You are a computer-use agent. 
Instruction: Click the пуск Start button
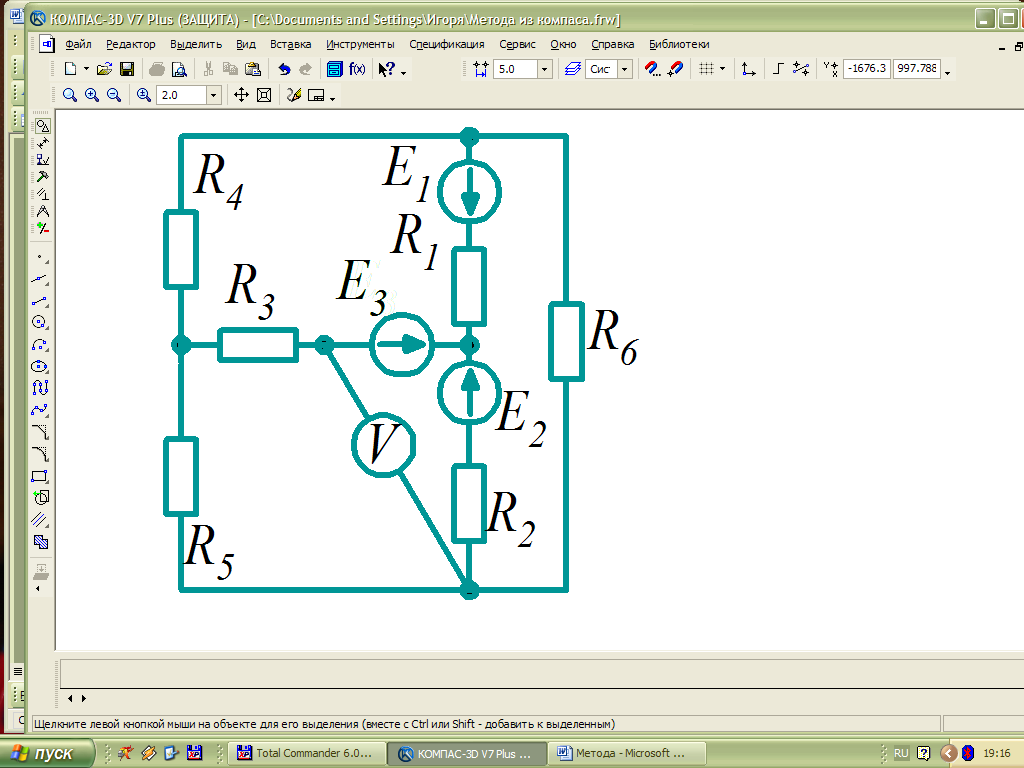tap(48, 753)
